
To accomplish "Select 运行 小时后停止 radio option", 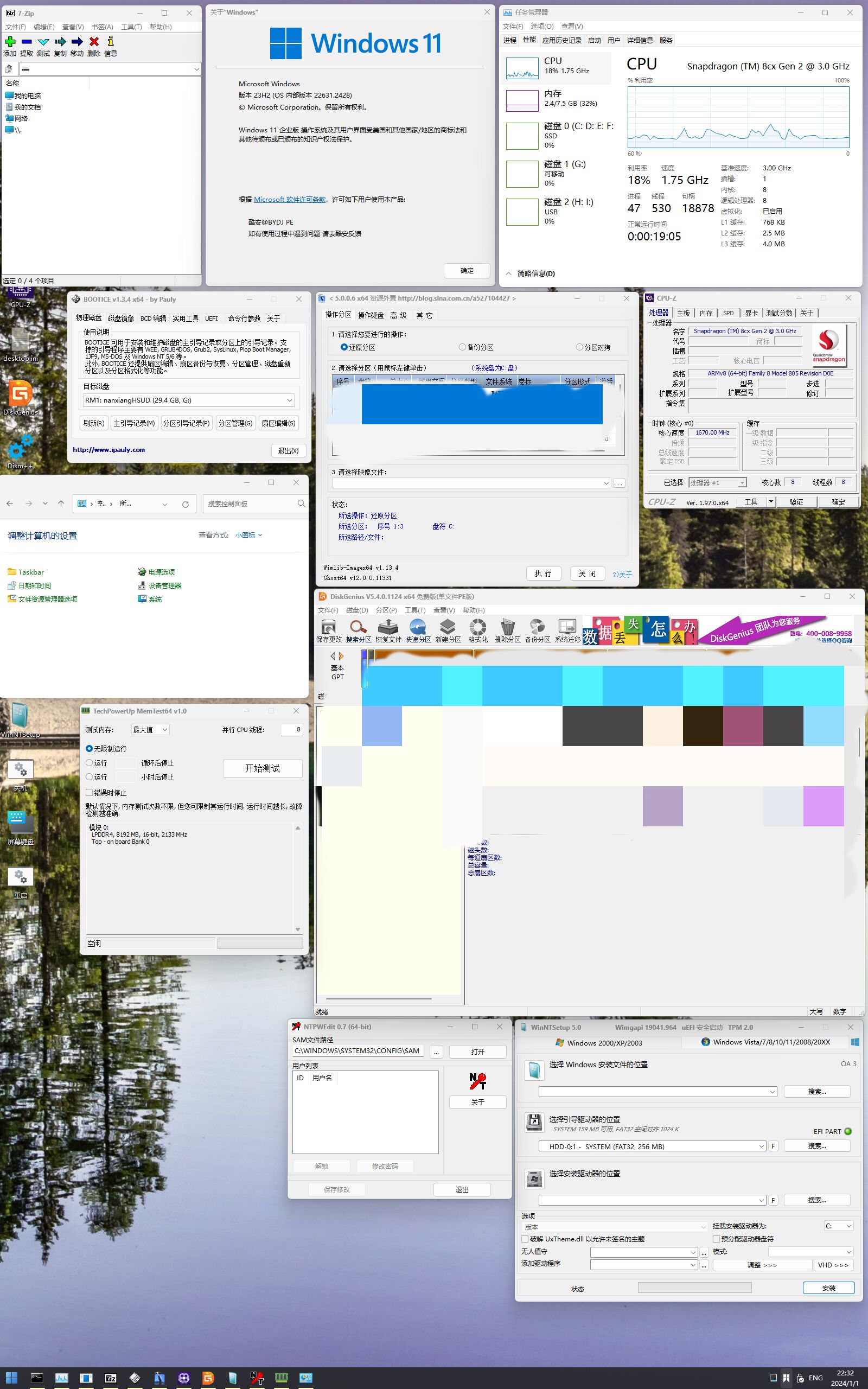I will (89, 776).
